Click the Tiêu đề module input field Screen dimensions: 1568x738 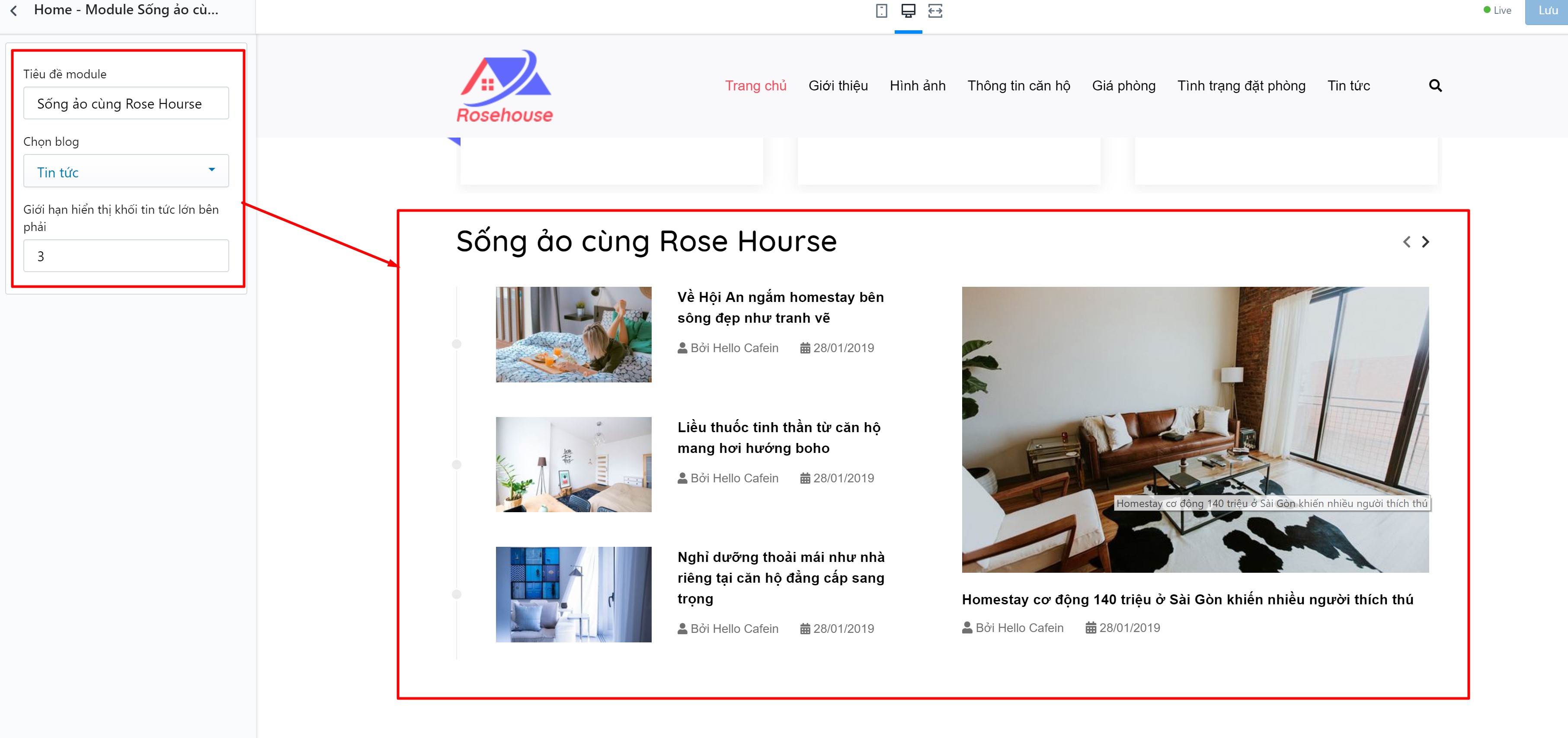(x=126, y=103)
